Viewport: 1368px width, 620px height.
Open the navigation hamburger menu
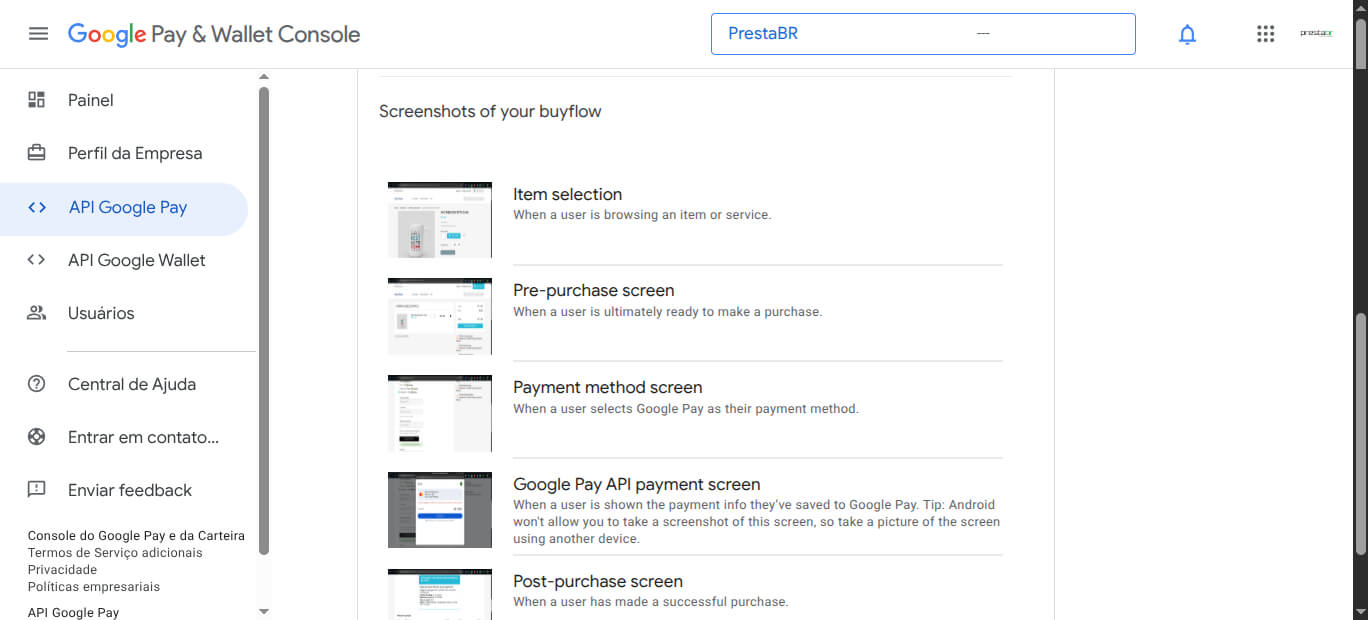[38, 33]
